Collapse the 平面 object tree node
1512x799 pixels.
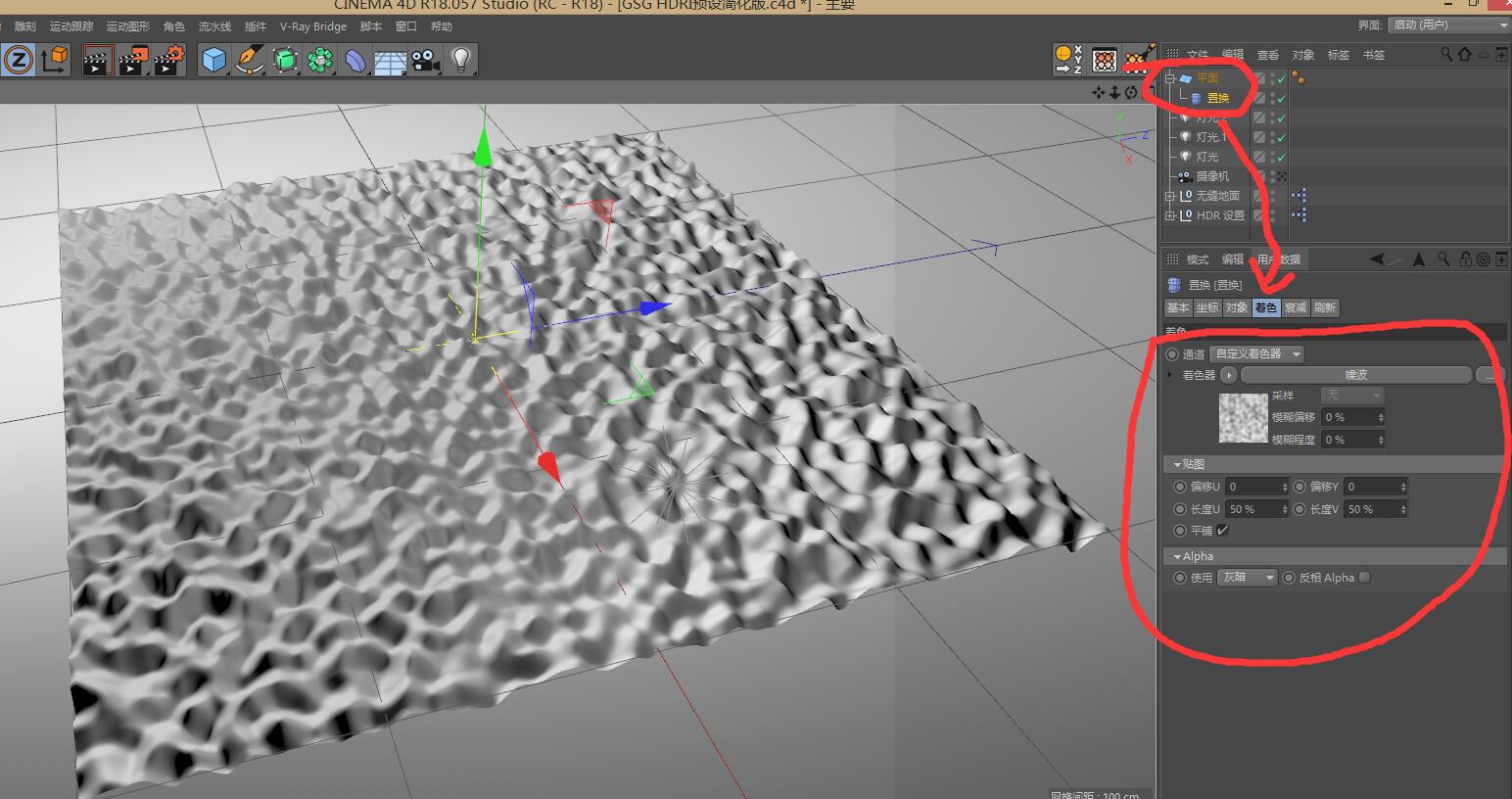(x=1170, y=78)
